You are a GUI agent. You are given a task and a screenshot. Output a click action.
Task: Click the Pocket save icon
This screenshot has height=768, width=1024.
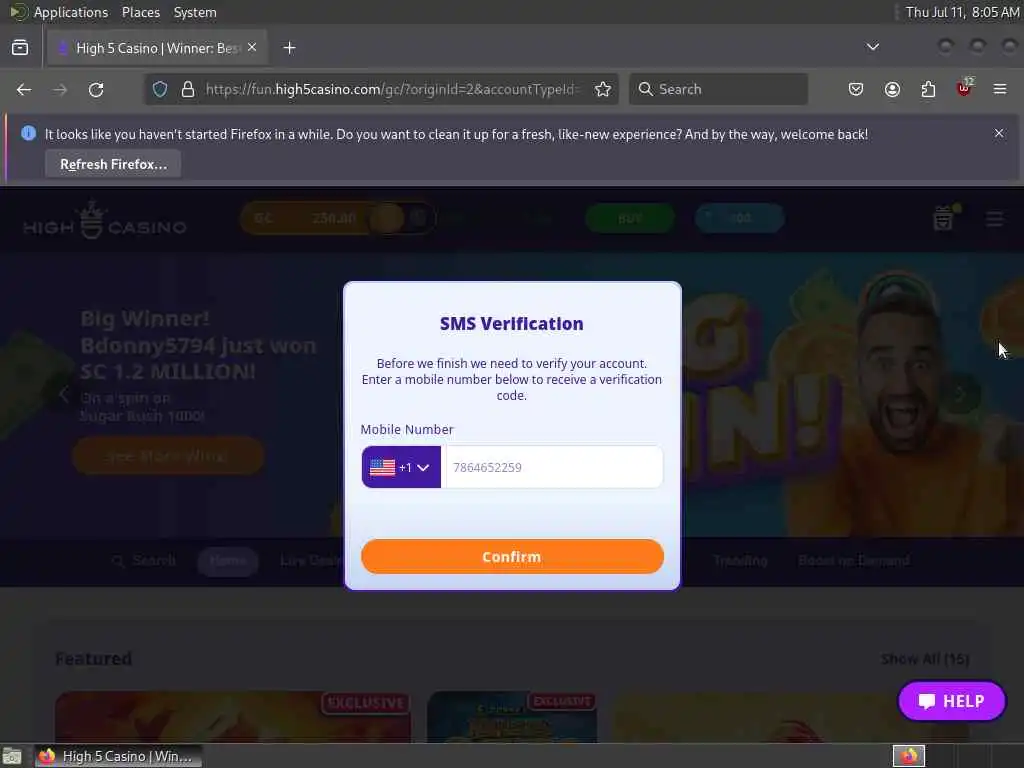856,89
